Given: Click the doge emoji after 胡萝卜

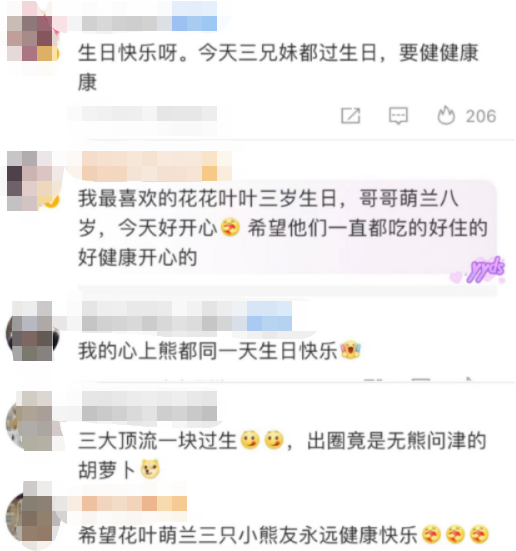Looking at the screenshot, I should (150, 469).
